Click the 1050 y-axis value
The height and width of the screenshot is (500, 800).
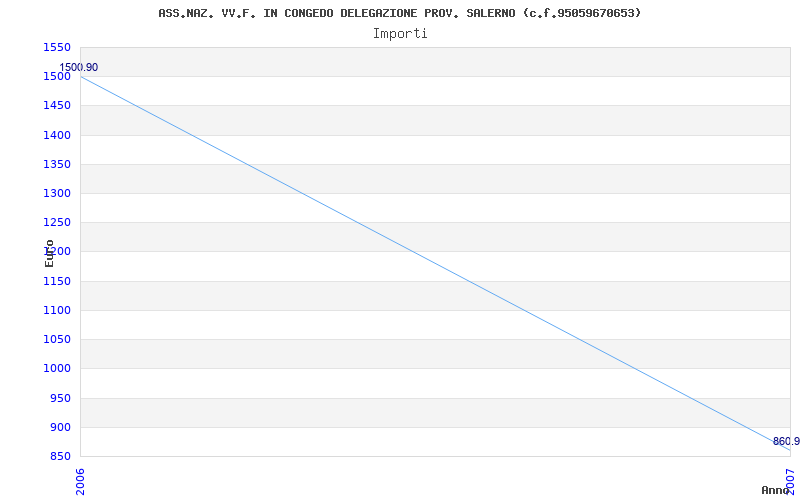[57, 339]
